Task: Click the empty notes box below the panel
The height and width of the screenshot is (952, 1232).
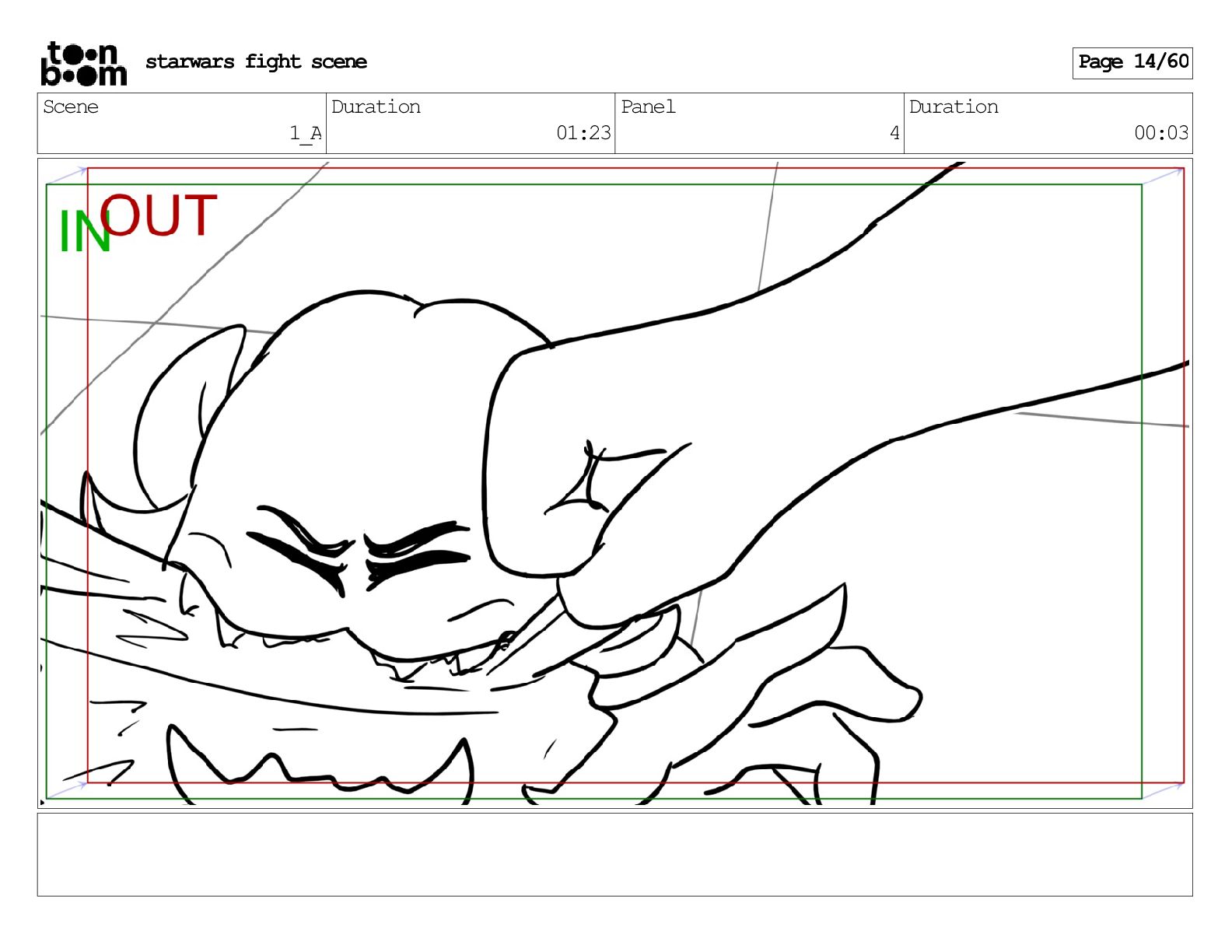Action: click(614, 855)
